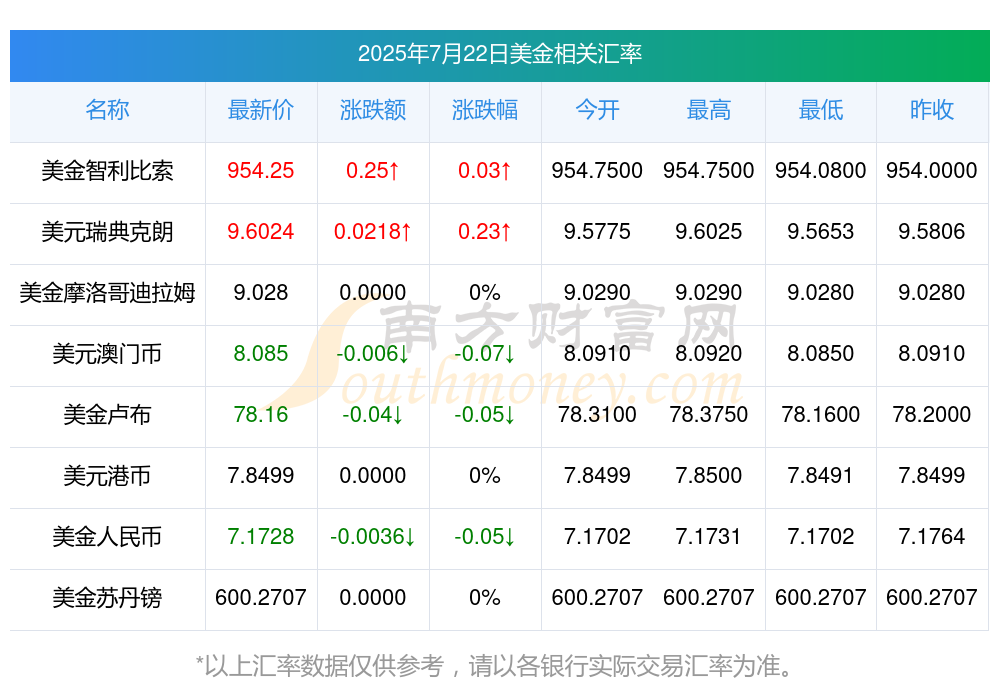Click the change percent -0.07↓
Viewport: 1000px width, 698px height.
(485, 353)
